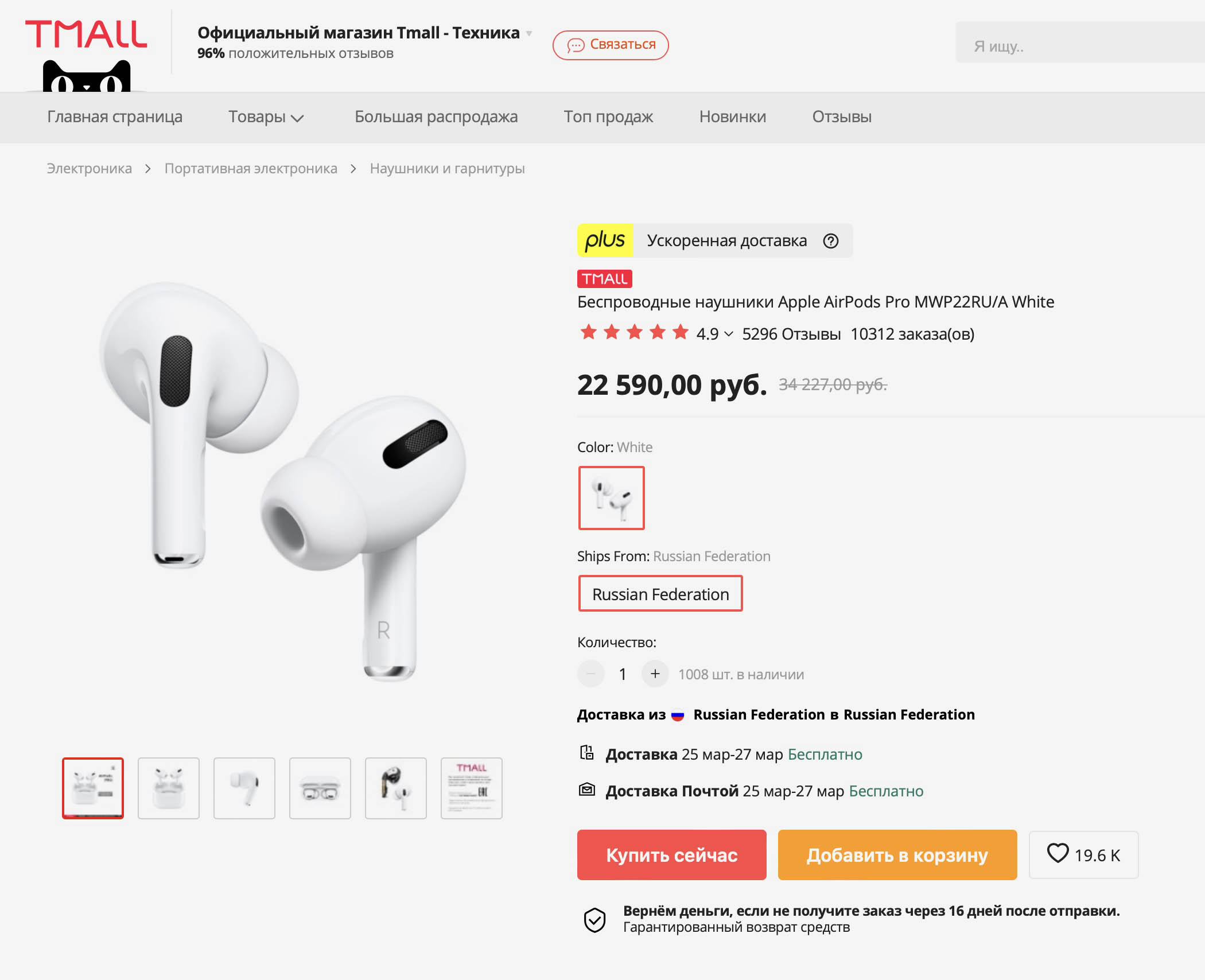Image resolution: width=1205 pixels, height=980 pixels.
Task: Go to Топ продаж tab
Action: 608,117
